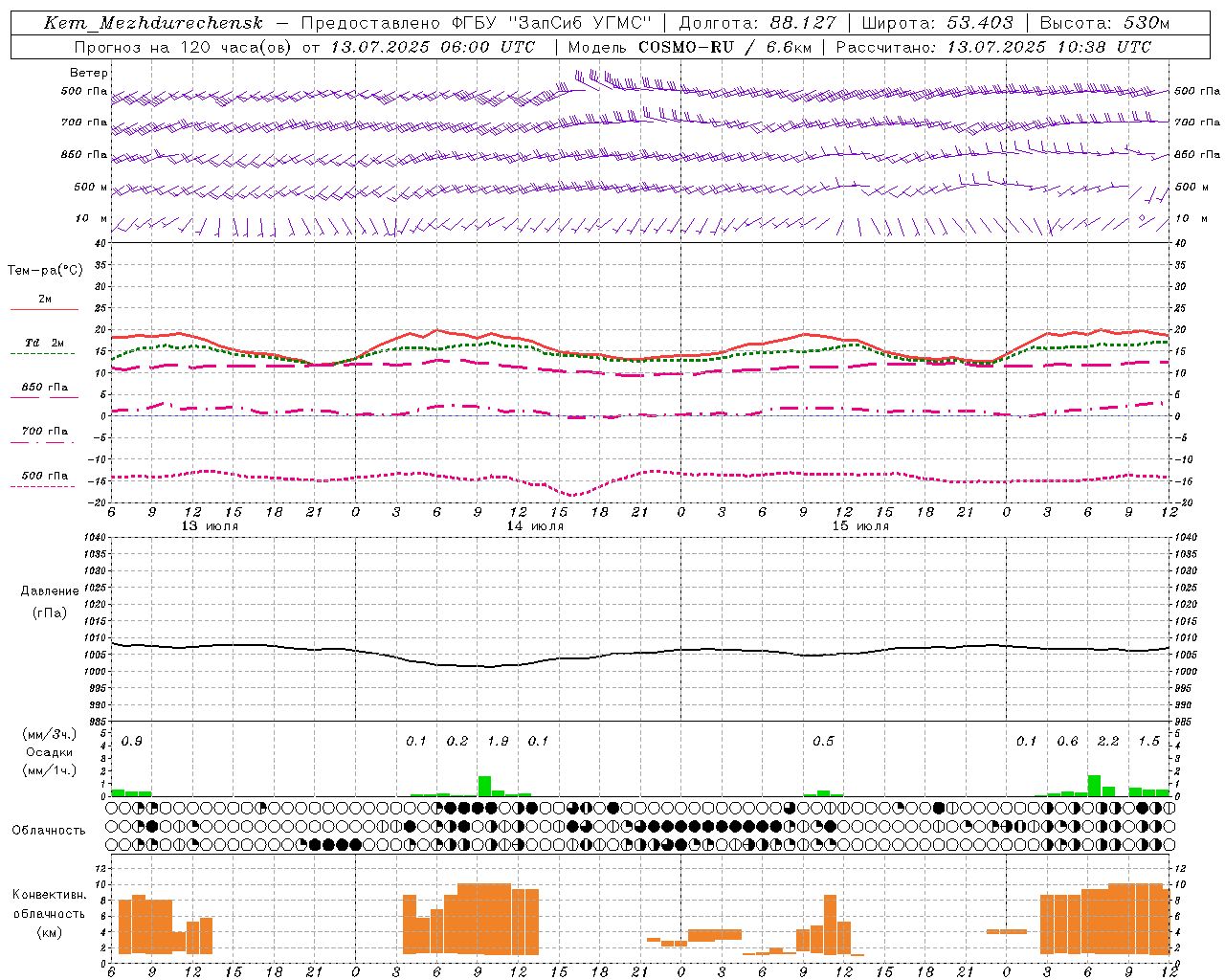Click the 2.2 precipitation total
Screen dimensions: 1225x980
[1108, 742]
